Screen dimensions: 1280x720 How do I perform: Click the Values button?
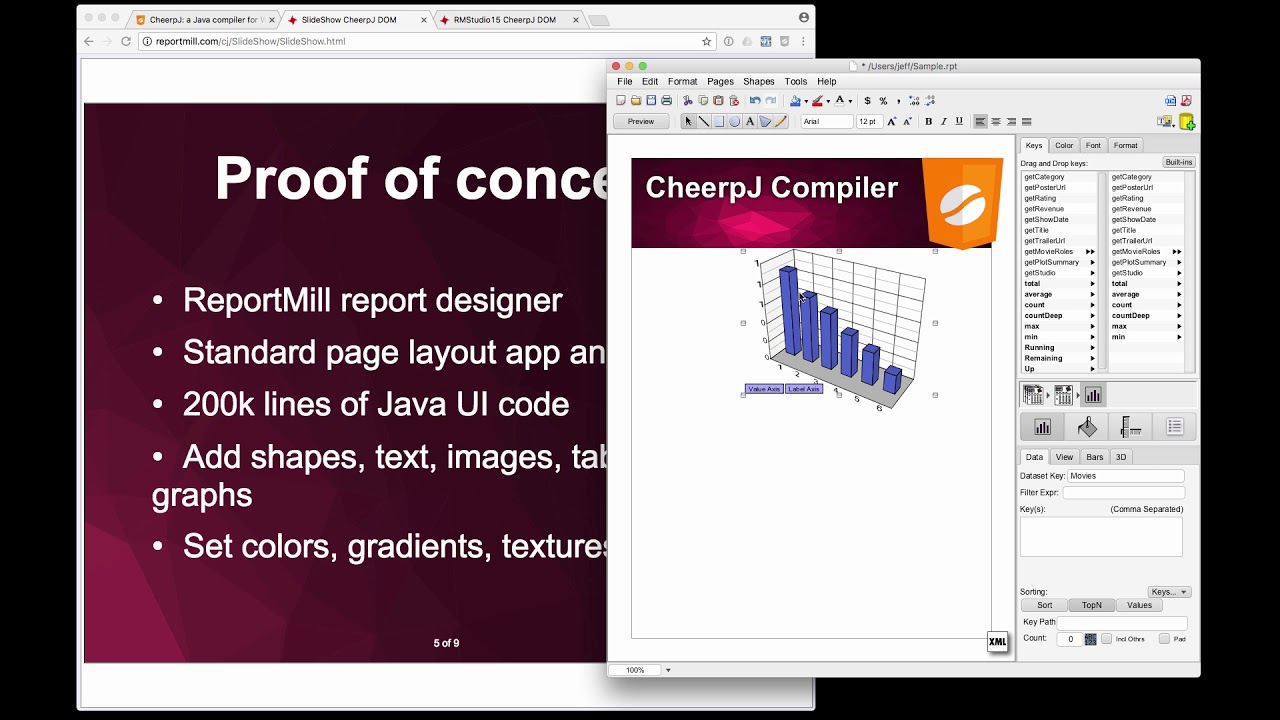click(1139, 605)
